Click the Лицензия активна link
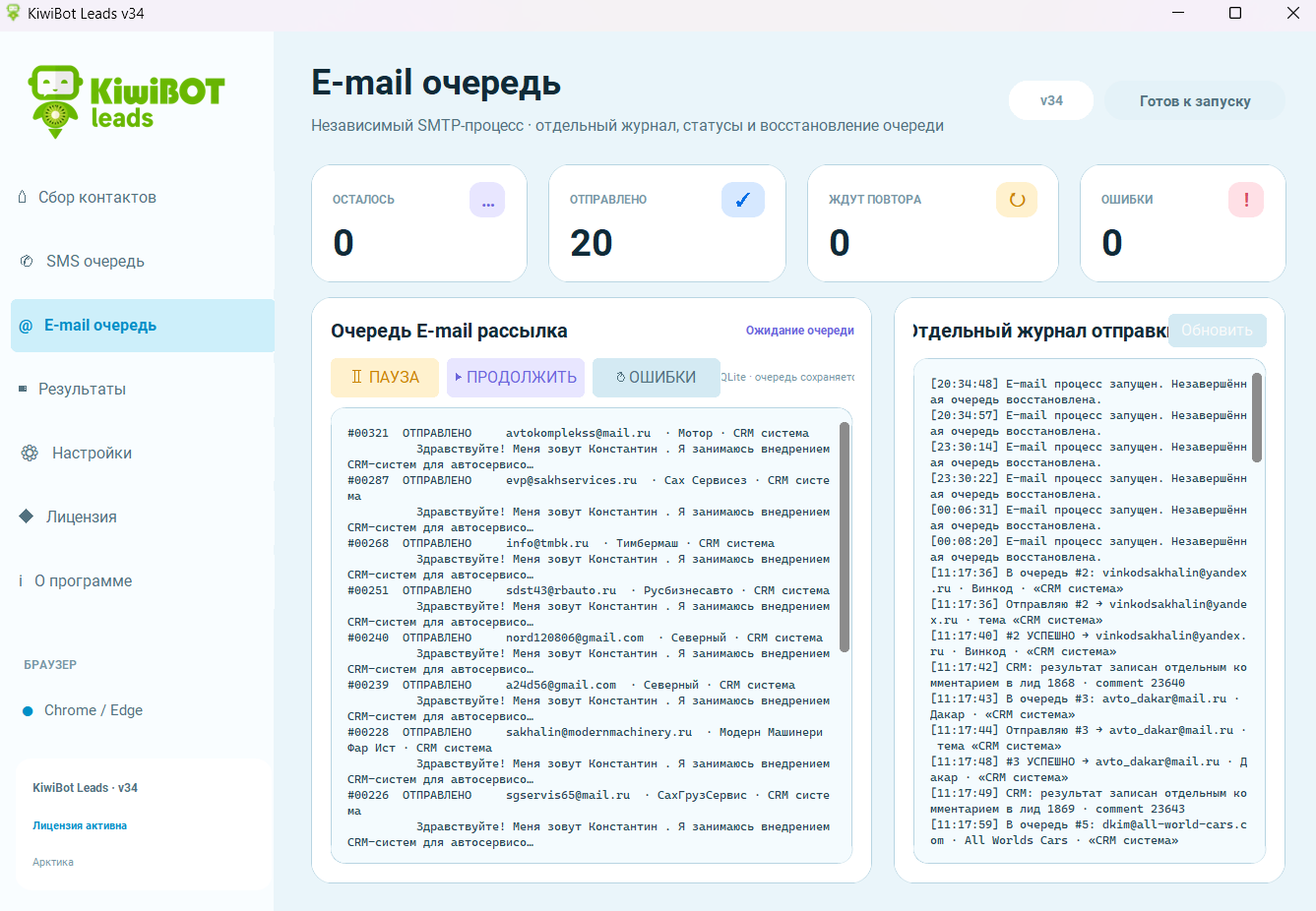Image resolution: width=1316 pixels, height=911 pixels. pyautogui.click(x=80, y=825)
